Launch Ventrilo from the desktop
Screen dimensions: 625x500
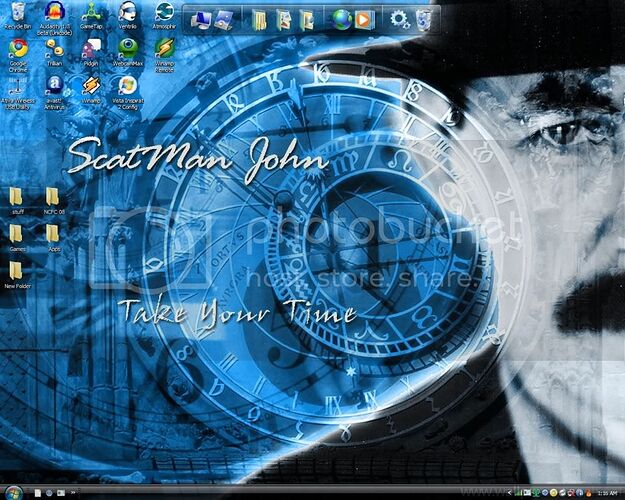pyautogui.click(x=128, y=13)
